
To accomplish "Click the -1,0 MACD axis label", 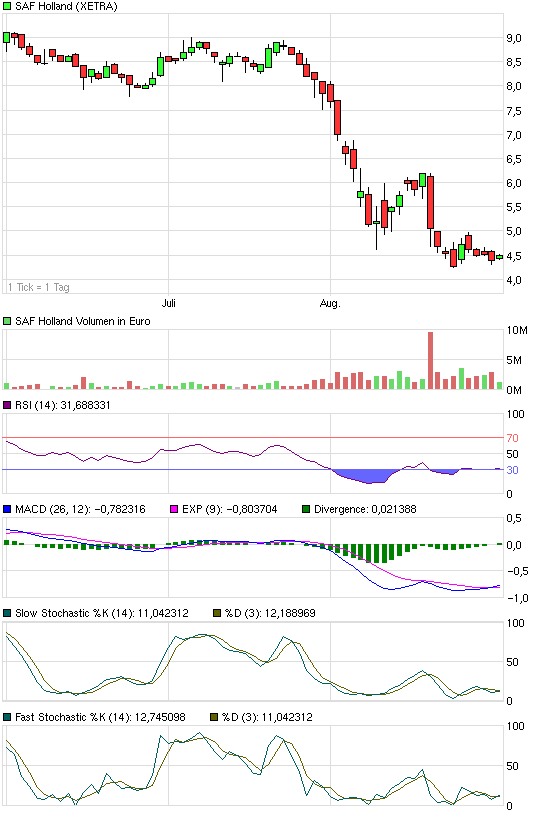I will coord(517,599).
